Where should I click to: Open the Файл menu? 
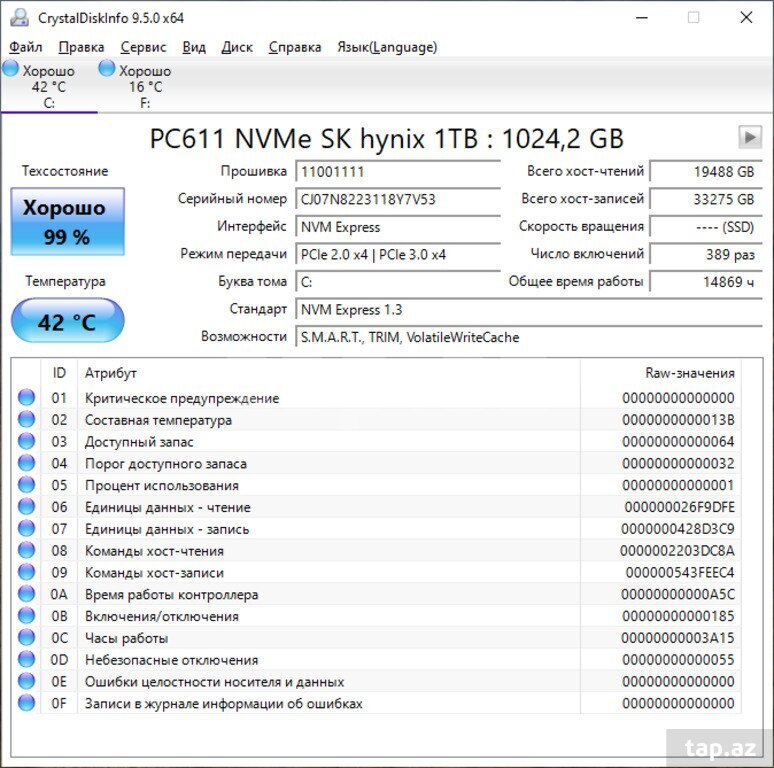[26, 47]
